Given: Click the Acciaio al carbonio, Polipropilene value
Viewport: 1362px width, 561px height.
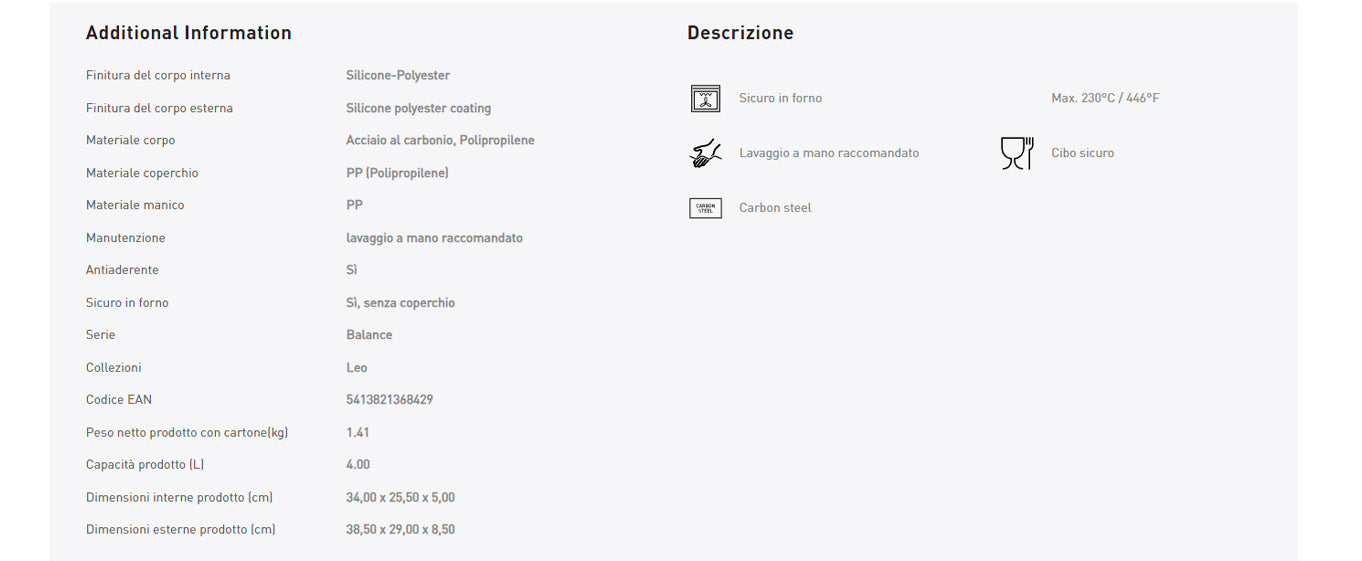Looking at the screenshot, I should tap(440, 140).
